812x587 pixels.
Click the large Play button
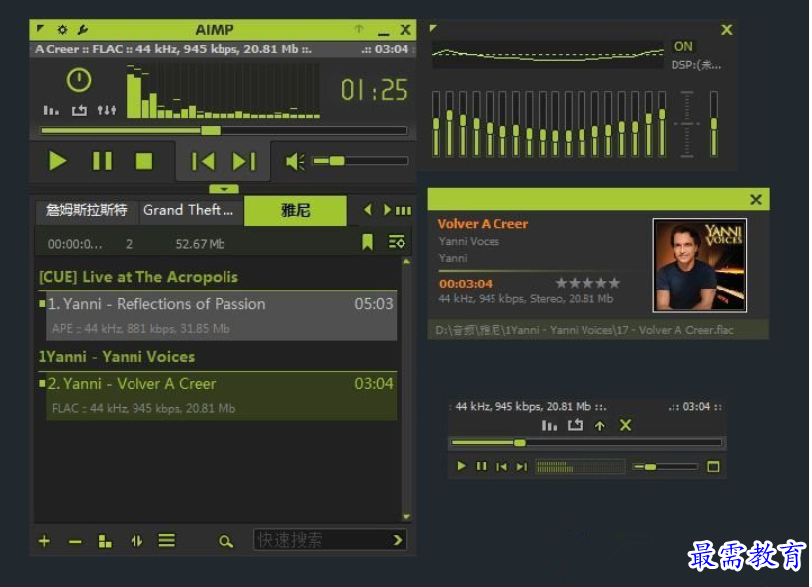click(57, 161)
